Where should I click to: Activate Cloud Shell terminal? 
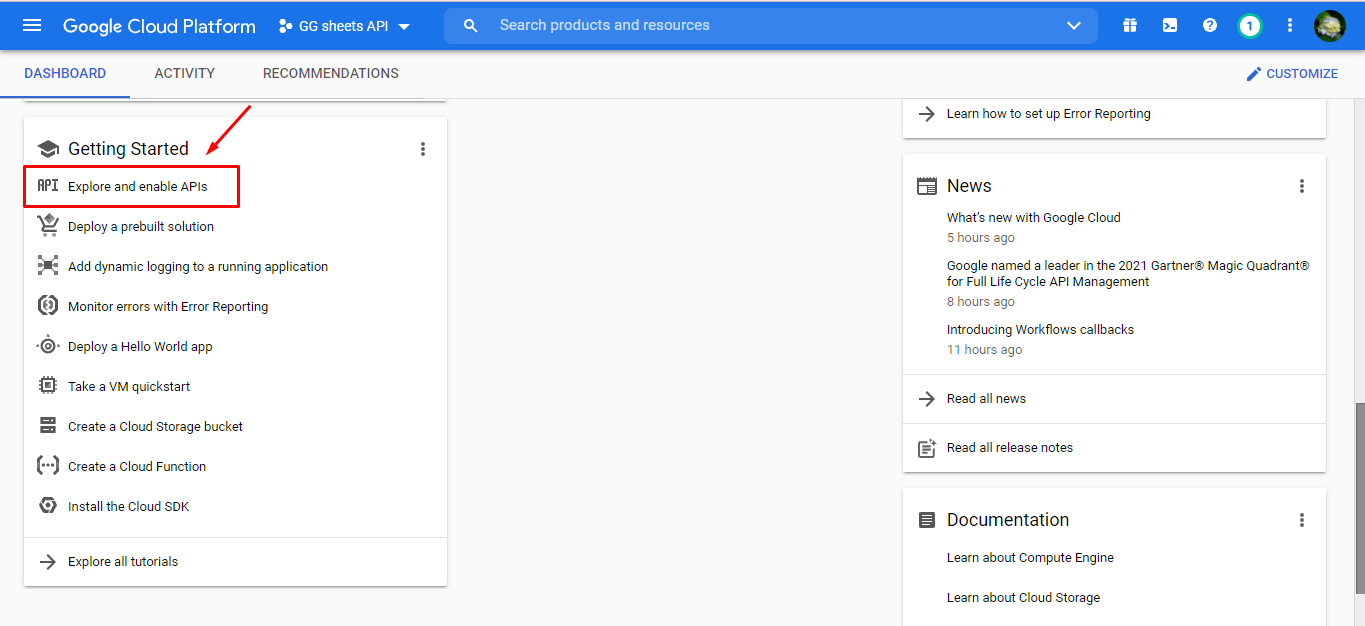coord(1170,25)
